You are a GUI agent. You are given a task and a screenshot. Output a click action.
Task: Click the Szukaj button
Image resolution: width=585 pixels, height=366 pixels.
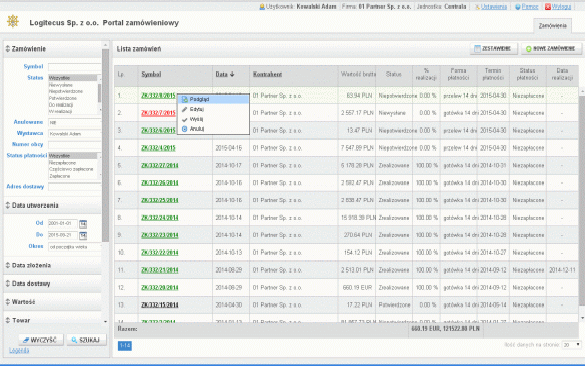pos(86,340)
